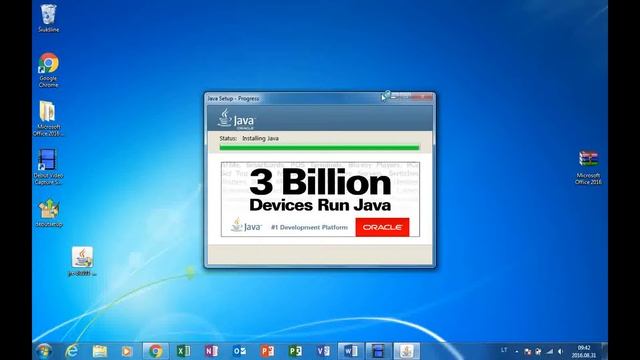The width and height of the screenshot is (640, 360).
Task: Switch to Word in the taskbar
Action: [351, 351]
